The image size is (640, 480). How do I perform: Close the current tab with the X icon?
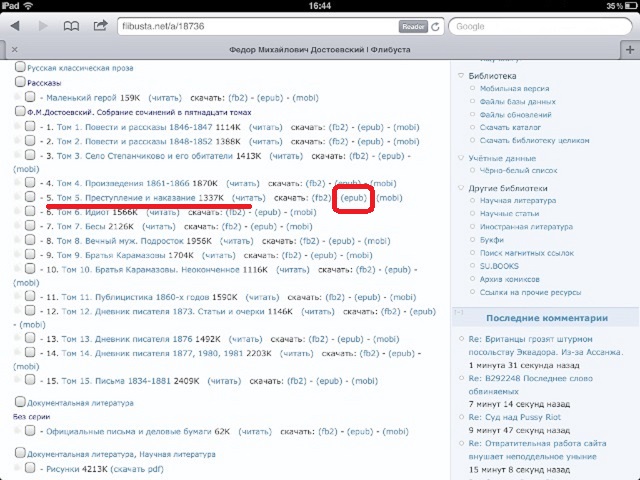pos(12,48)
